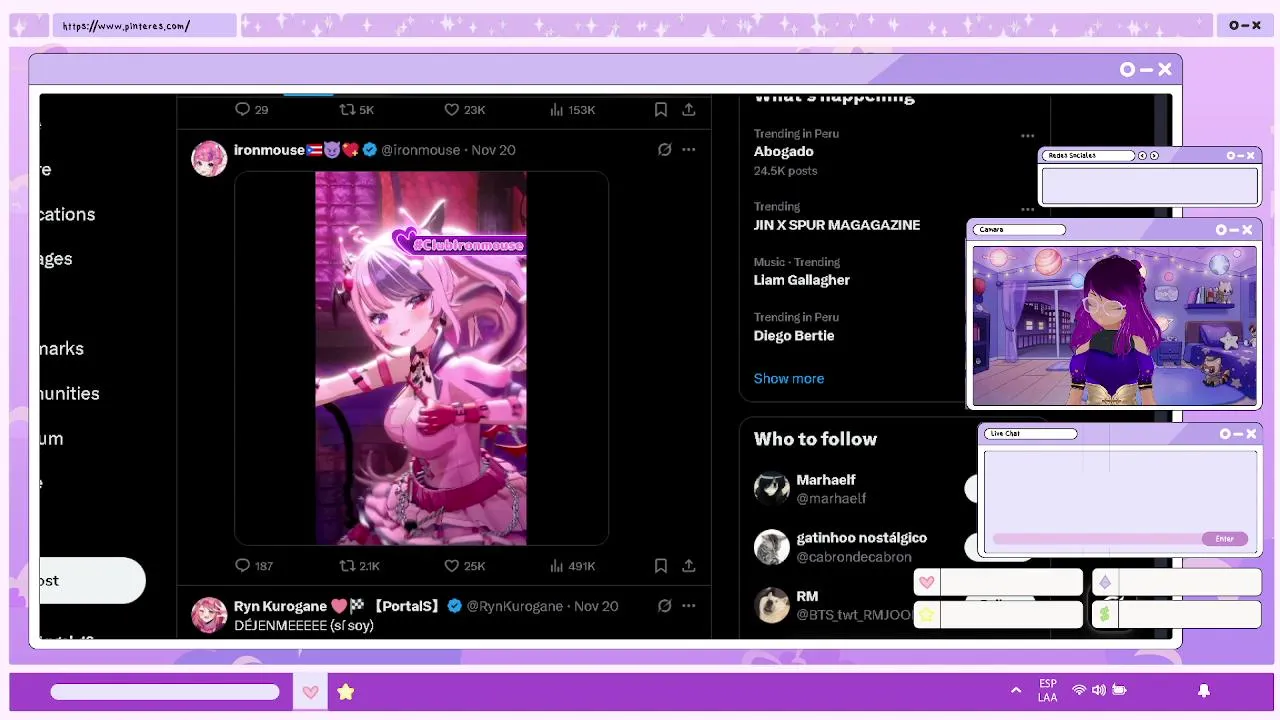The image size is (1280, 720).
Task: Like the tweet with 23K likes
Action: [x=451, y=109]
